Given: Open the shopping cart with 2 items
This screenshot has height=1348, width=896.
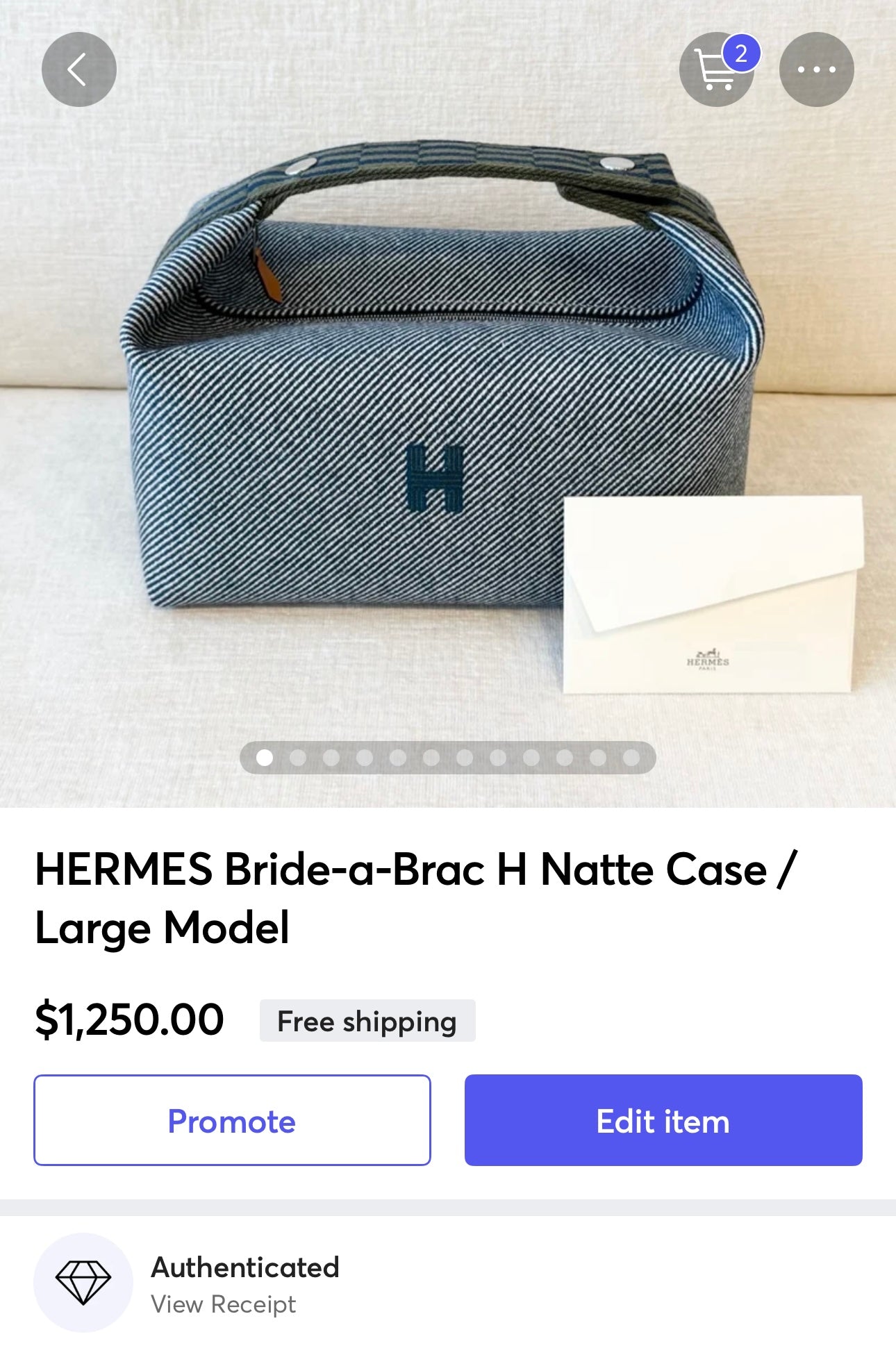Looking at the screenshot, I should [x=716, y=69].
